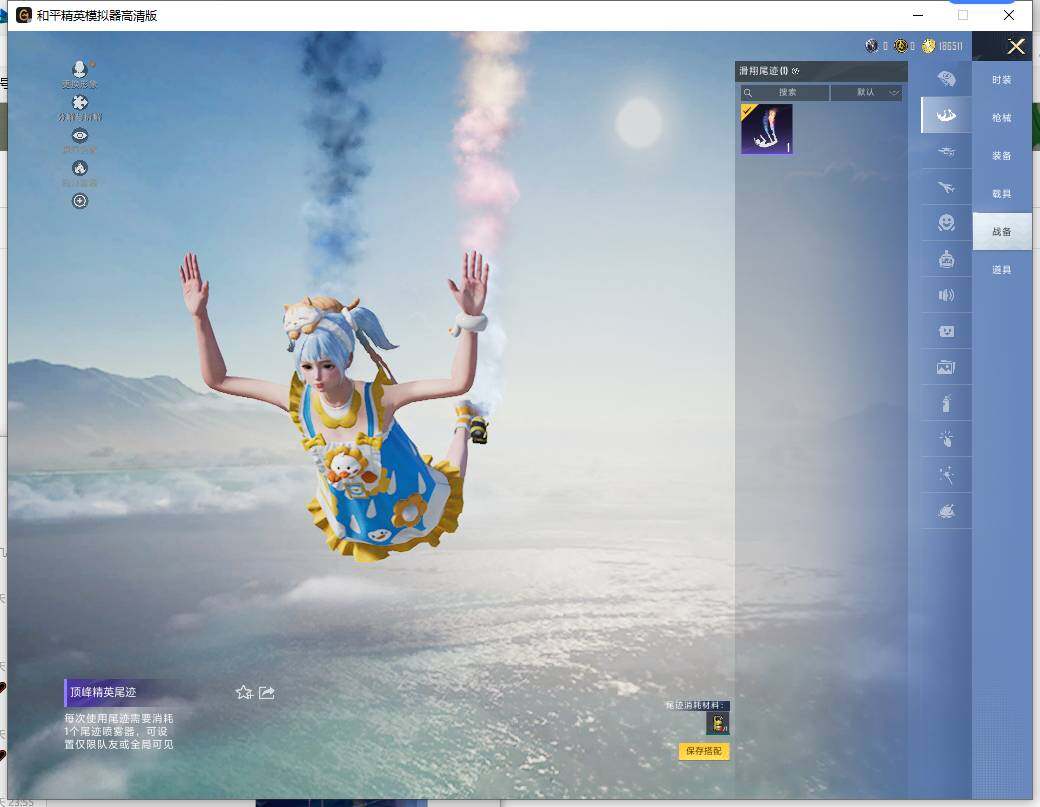Open the 枪械 firearms tab
Viewport: 1040px width, 807px height.
1002,117
